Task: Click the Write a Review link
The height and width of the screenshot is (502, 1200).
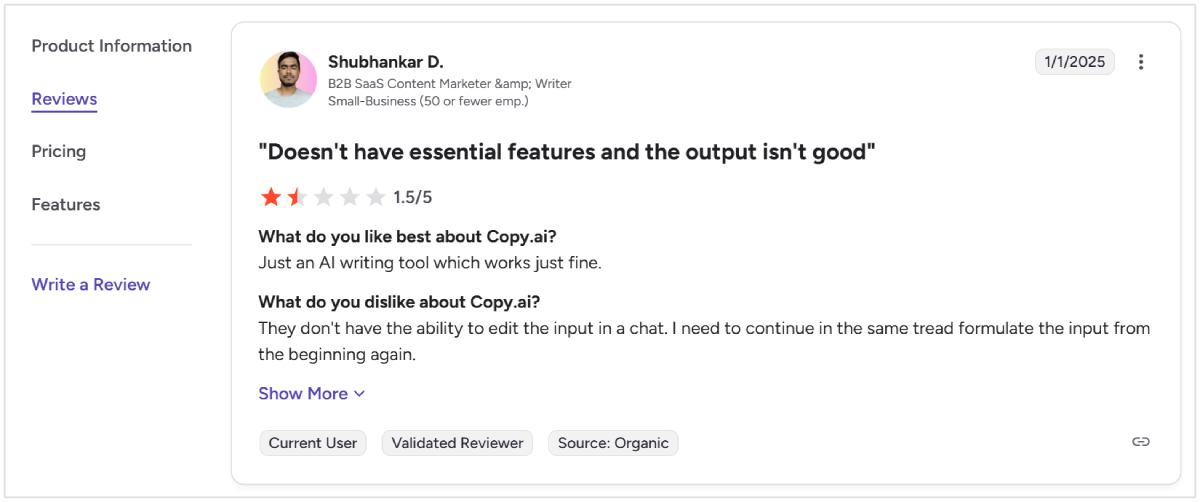Action: click(91, 284)
